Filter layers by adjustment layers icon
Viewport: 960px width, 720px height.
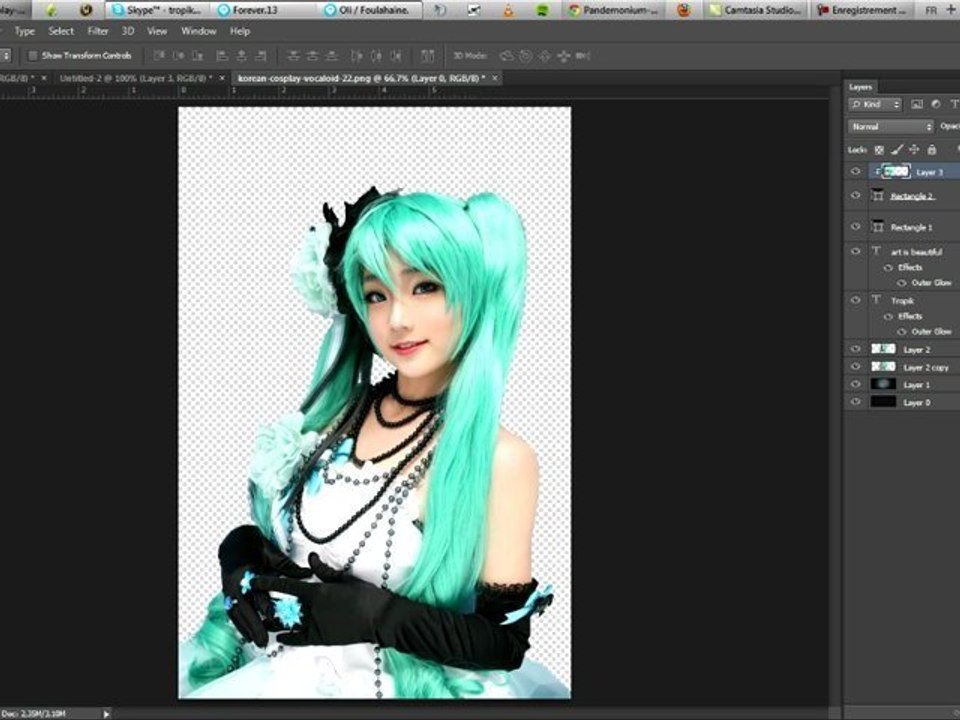pos(936,105)
